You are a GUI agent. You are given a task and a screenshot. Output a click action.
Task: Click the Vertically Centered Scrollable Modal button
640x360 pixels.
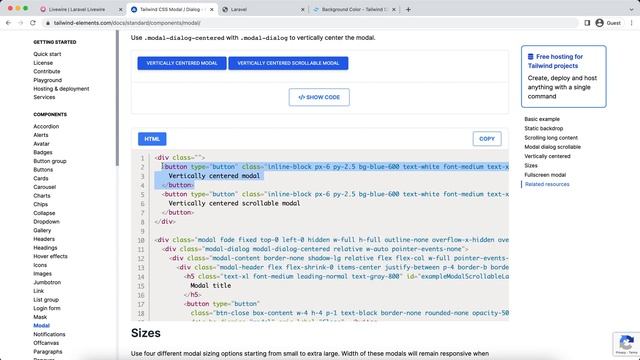pos(288,63)
